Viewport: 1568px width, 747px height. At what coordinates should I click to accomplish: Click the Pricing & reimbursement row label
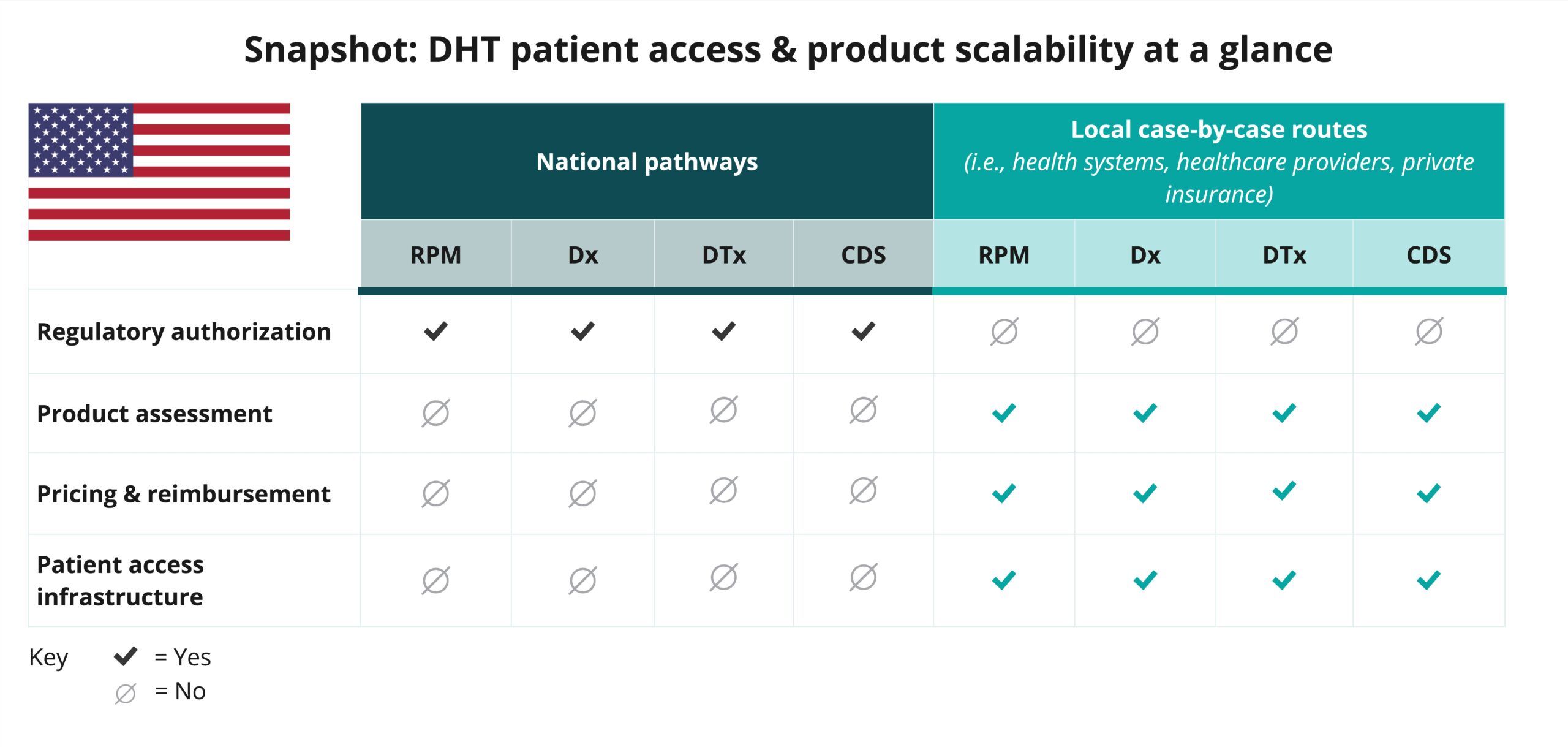(184, 494)
